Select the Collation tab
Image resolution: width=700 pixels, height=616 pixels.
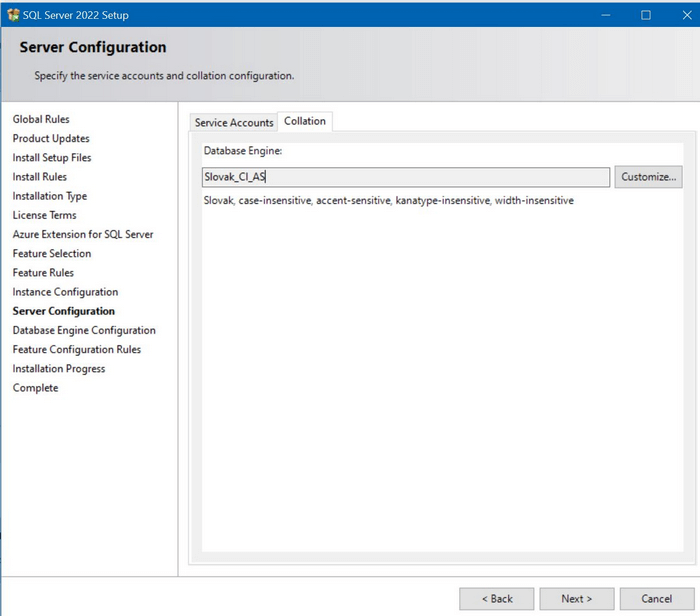[x=305, y=121]
